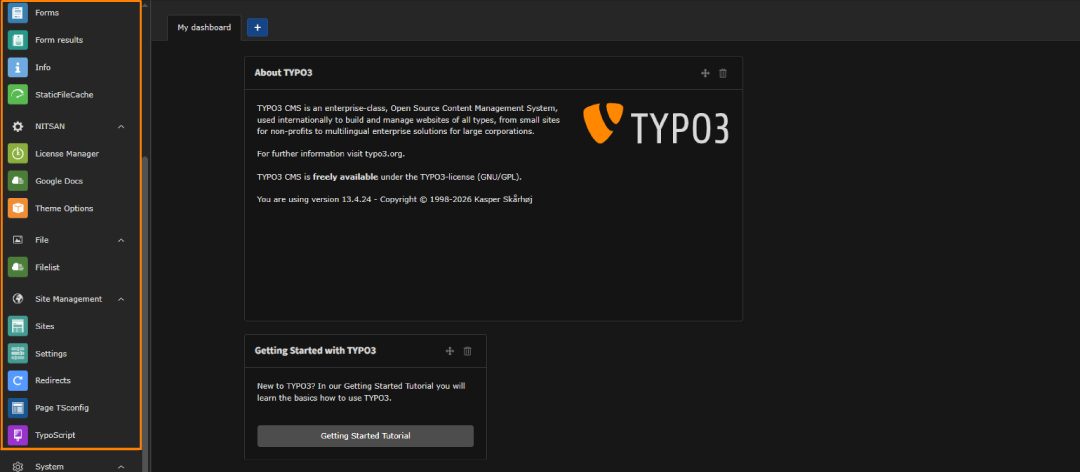The width and height of the screenshot is (1080, 472).
Task: Click the File group image icon
Action: click(x=18, y=240)
